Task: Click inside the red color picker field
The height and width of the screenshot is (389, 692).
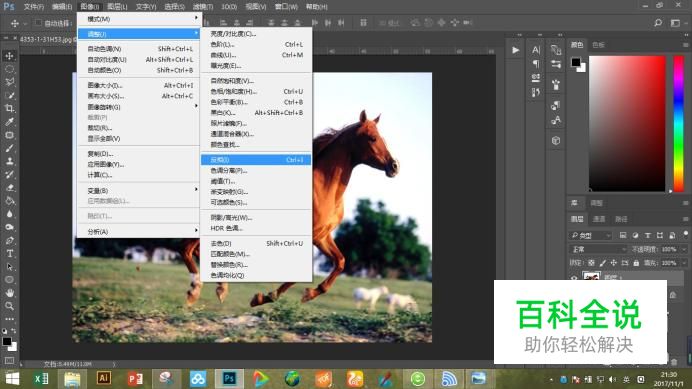Action: 627,123
